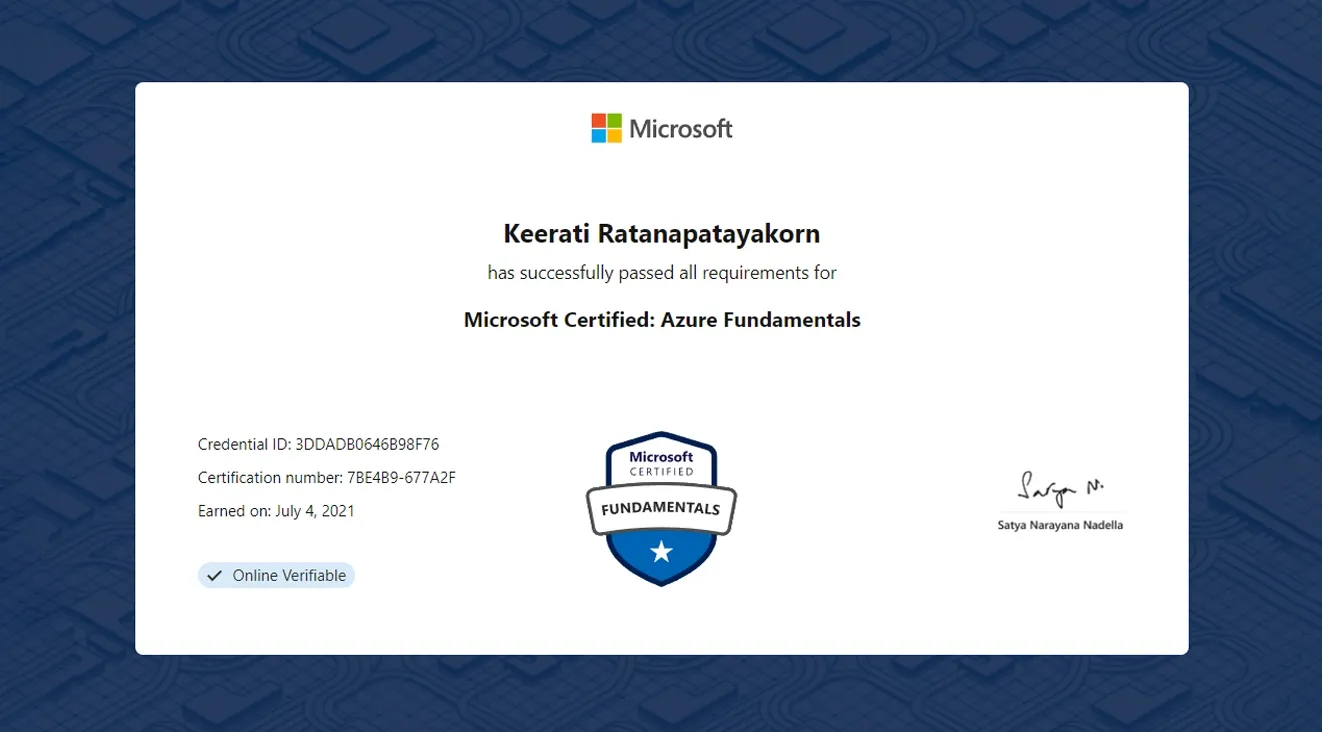Click the handwritten signature image

[x=1061, y=489]
